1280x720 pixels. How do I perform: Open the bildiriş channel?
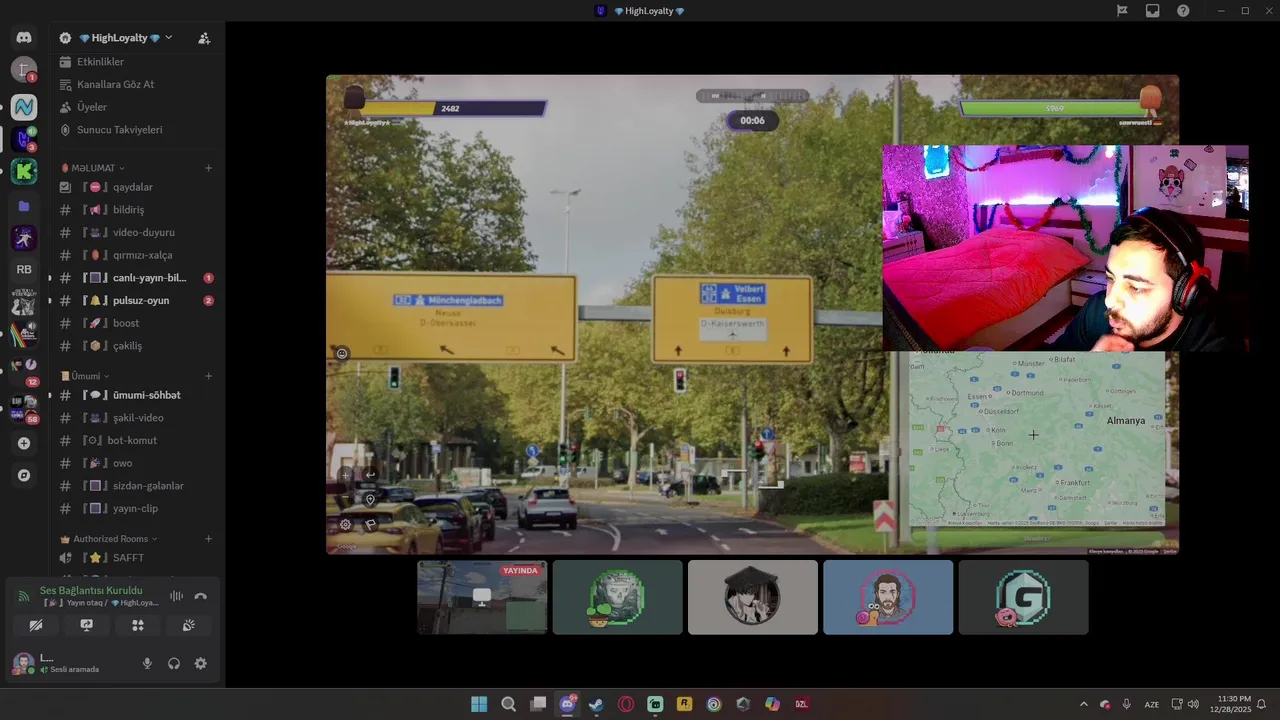[x=137, y=210]
